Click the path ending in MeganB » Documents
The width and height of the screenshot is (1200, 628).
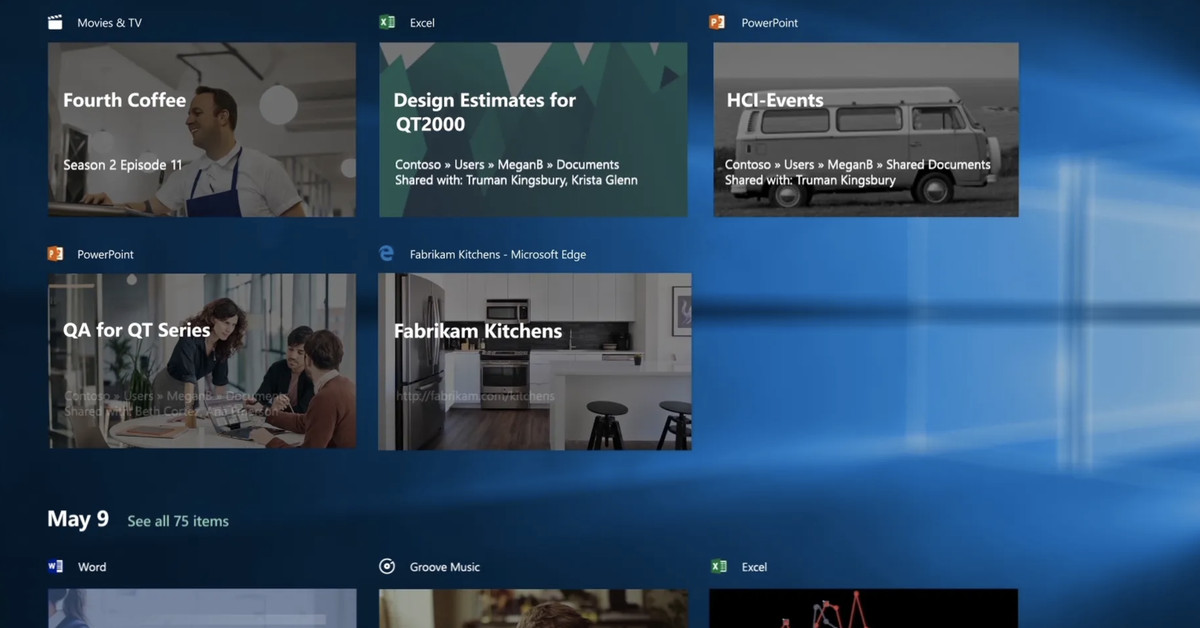tap(507, 165)
